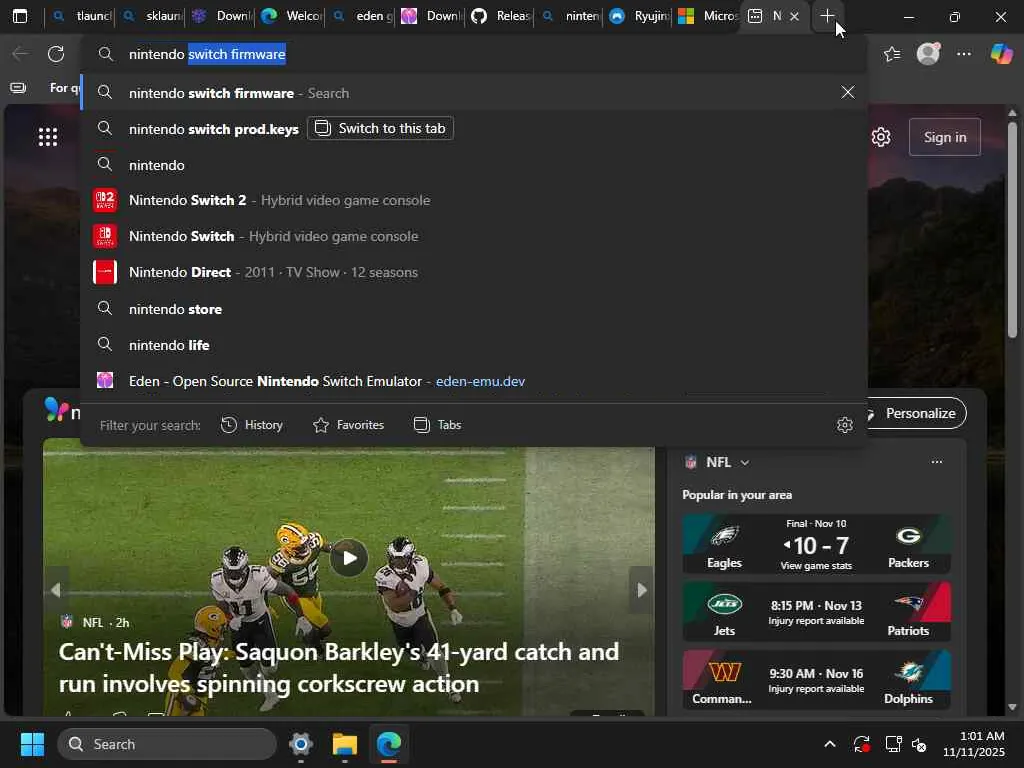Open the network display tray icon
1024x768 pixels.
click(x=893, y=744)
